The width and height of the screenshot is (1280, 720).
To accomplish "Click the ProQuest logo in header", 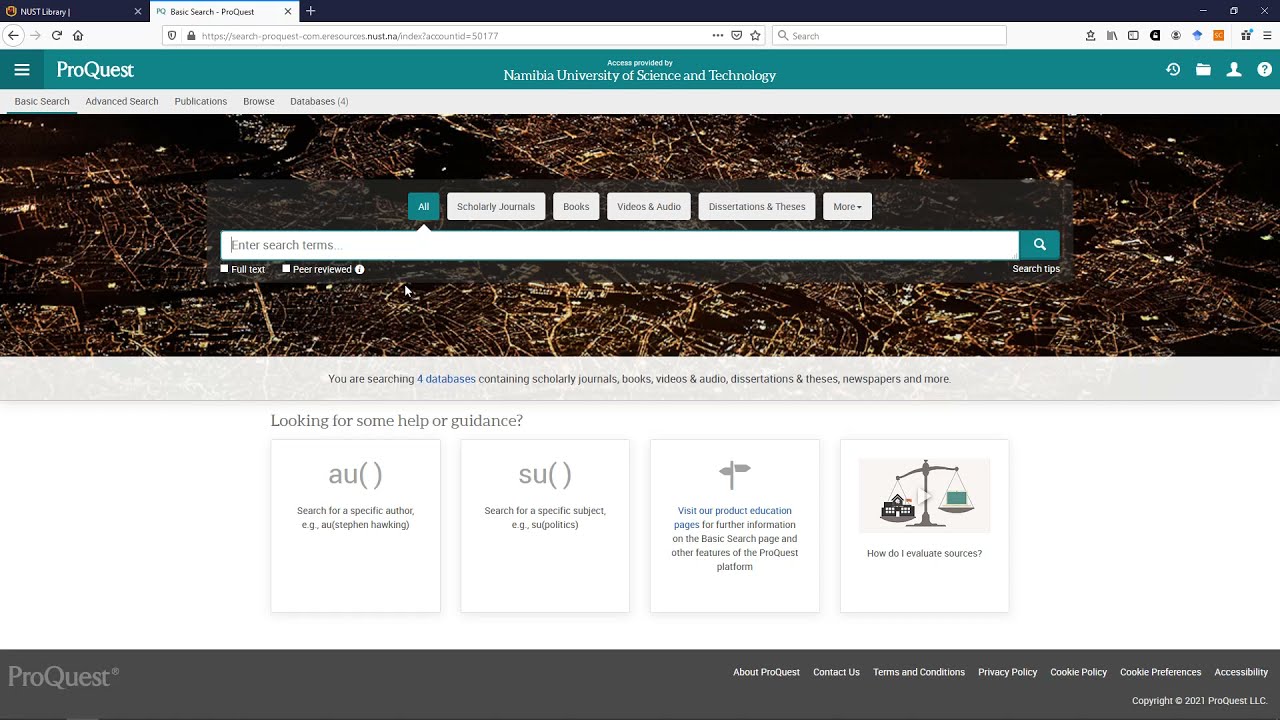I will coord(95,70).
